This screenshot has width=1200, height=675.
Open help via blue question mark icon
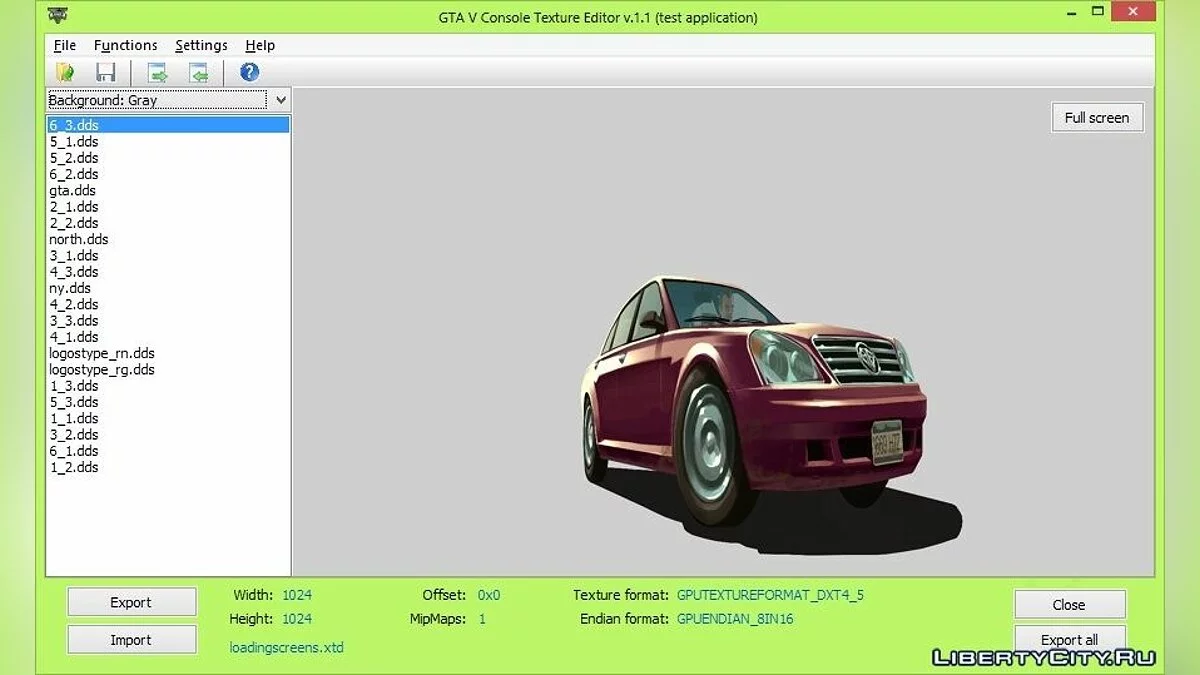click(250, 72)
